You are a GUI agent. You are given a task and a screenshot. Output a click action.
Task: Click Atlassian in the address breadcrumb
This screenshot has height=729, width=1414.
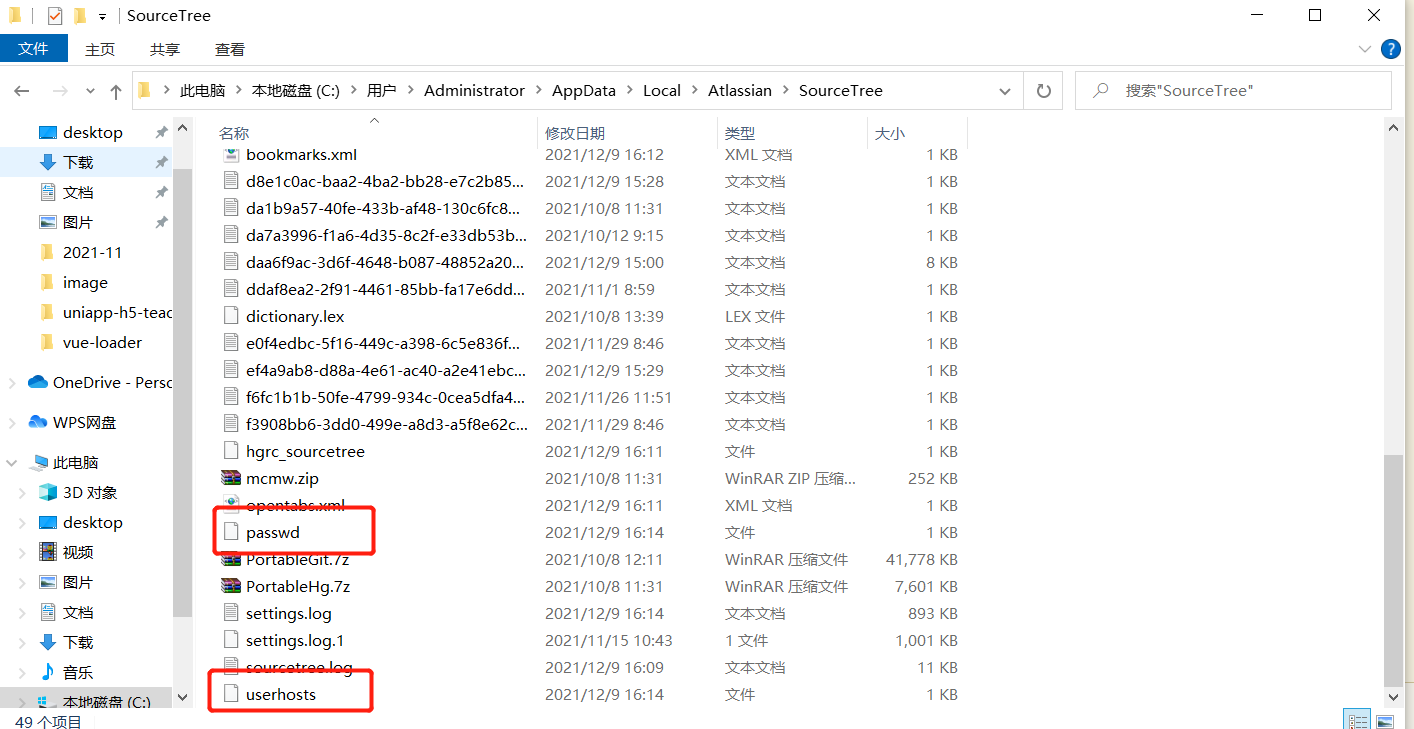(x=740, y=91)
